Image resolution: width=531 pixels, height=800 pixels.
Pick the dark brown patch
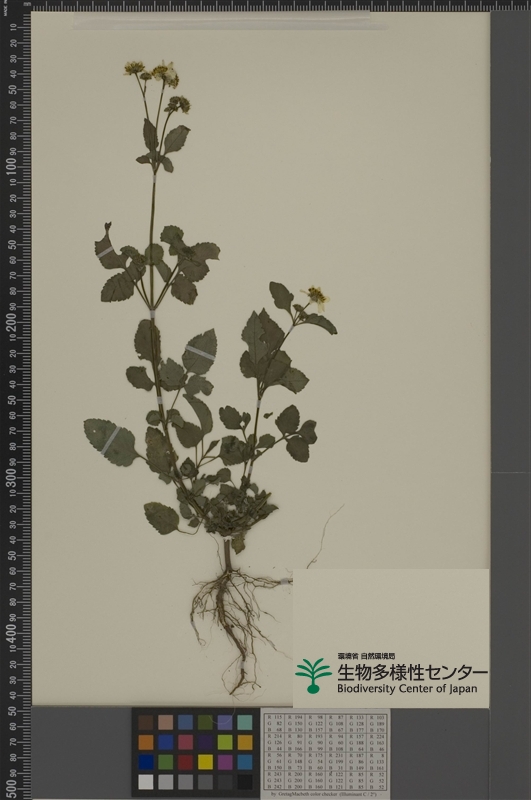click(146, 722)
